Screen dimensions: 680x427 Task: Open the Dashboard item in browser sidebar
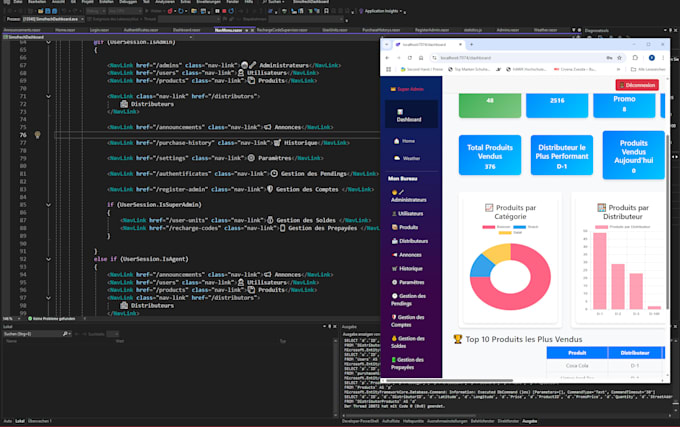tap(409, 115)
